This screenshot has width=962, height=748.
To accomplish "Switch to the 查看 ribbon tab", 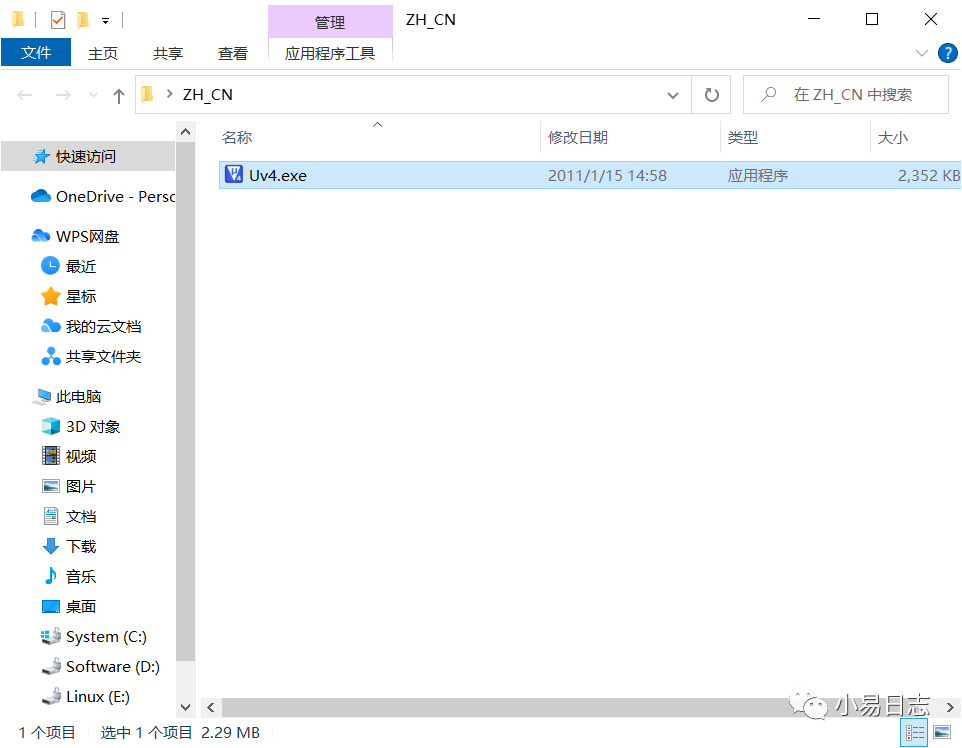I will (x=233, y=53).
